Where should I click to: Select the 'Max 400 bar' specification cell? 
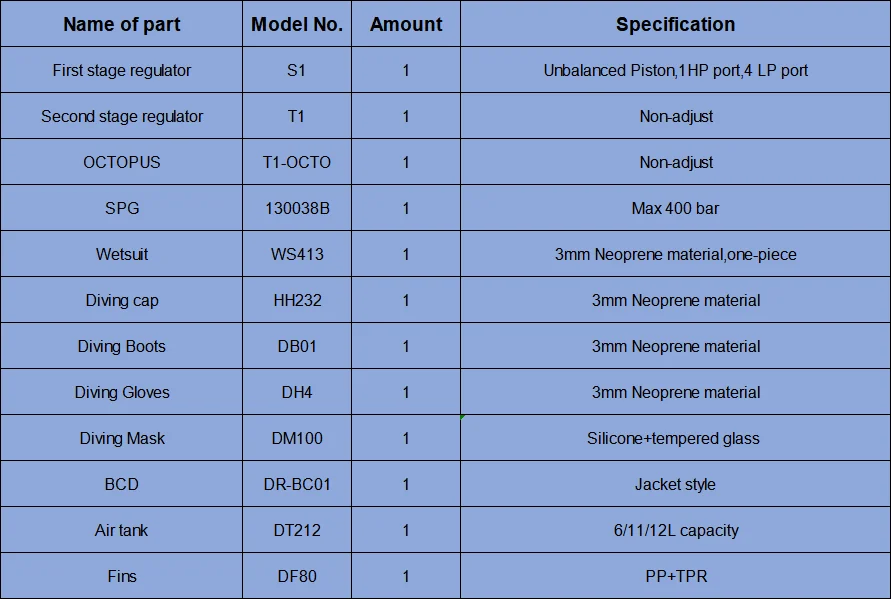click(675, 208)
